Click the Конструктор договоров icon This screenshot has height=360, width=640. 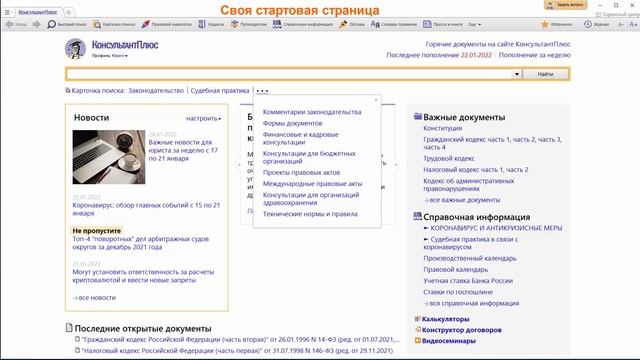(x=417, y=329)
